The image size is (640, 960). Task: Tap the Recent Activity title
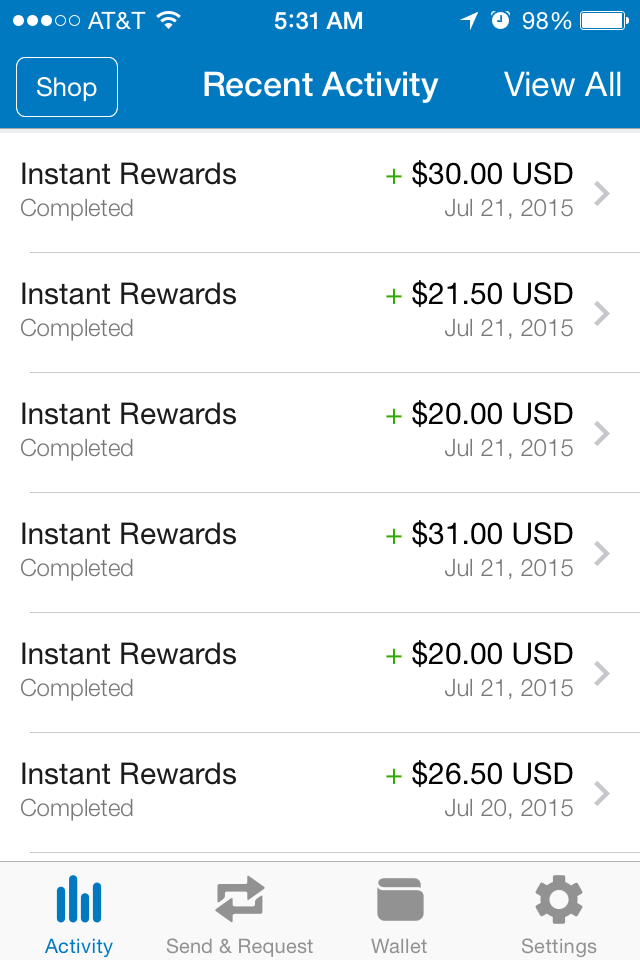click(x=320, y=84)
